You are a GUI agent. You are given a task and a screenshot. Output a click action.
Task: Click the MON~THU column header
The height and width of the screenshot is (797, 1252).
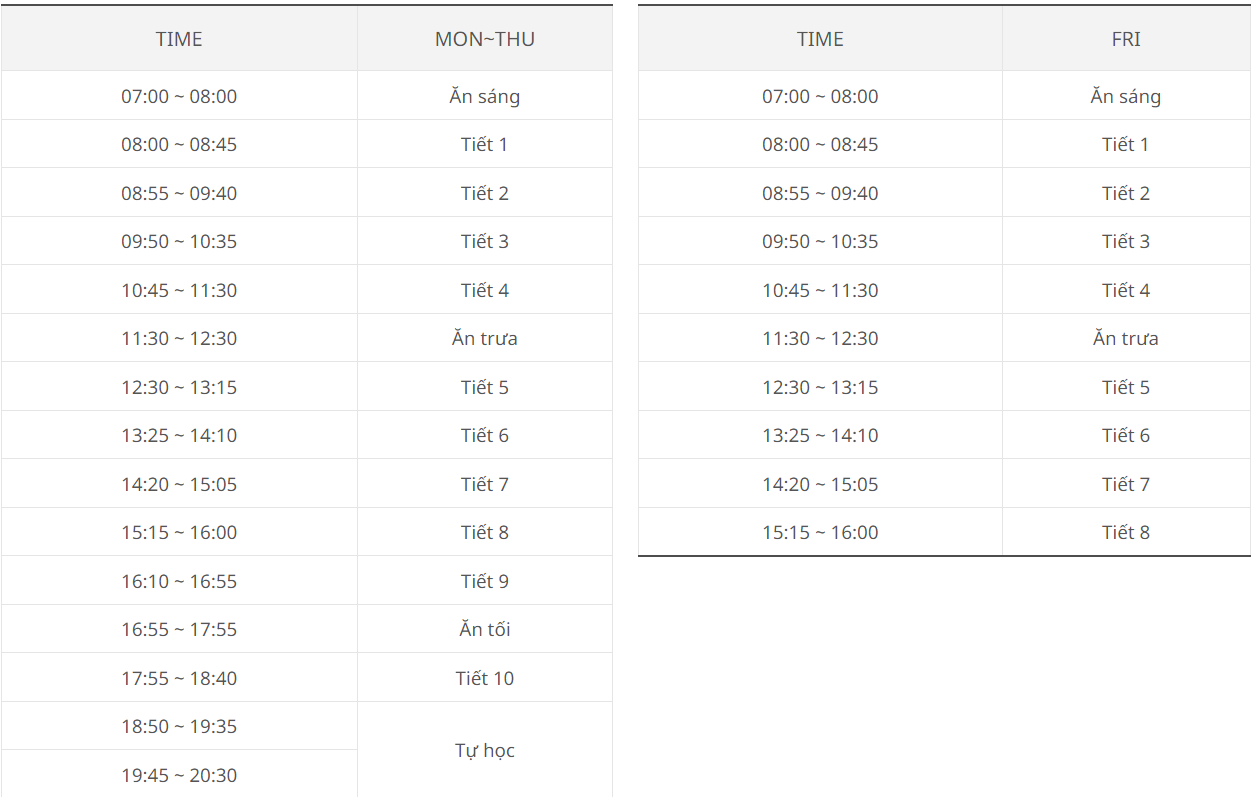(484, 39)
